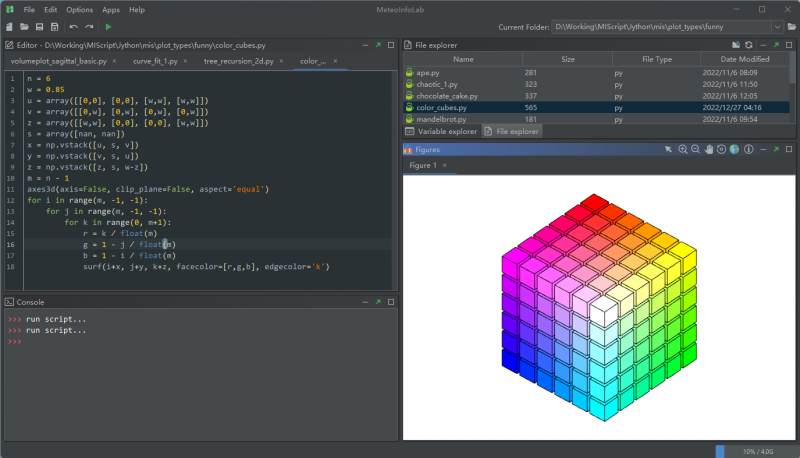Externalize the Figures panel with green arrow

tap(774, 149)
